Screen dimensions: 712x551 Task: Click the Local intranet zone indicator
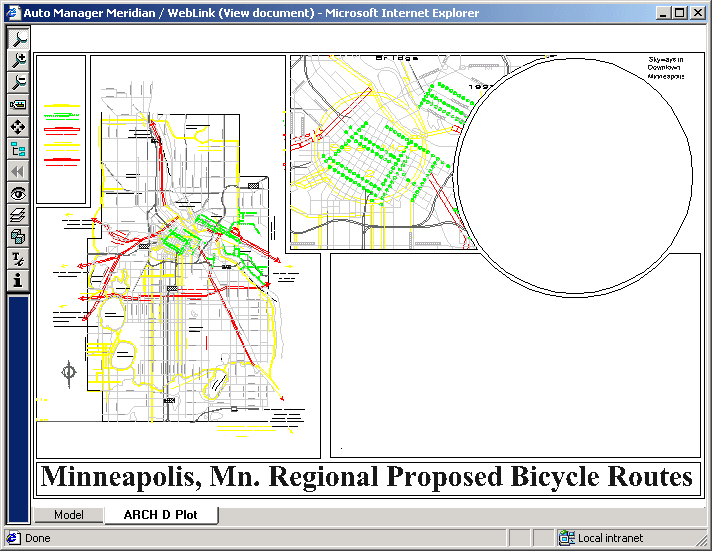(x=601, y=538)
